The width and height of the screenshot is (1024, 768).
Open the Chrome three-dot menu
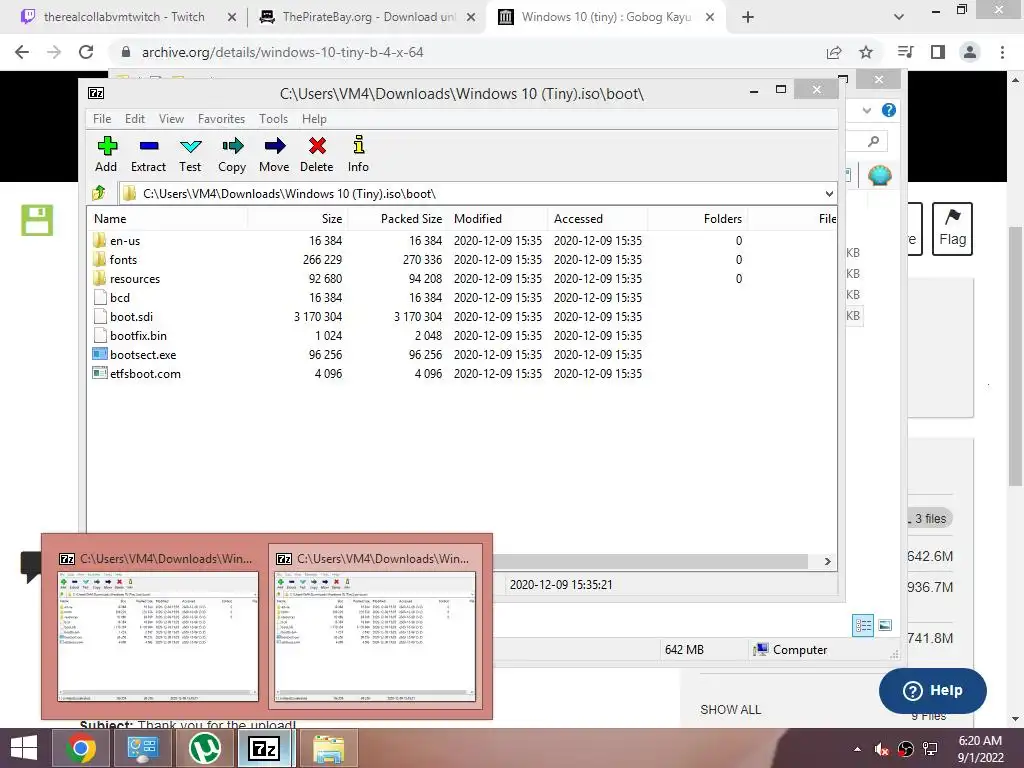pyautogui.click(x=1002, y=52)
